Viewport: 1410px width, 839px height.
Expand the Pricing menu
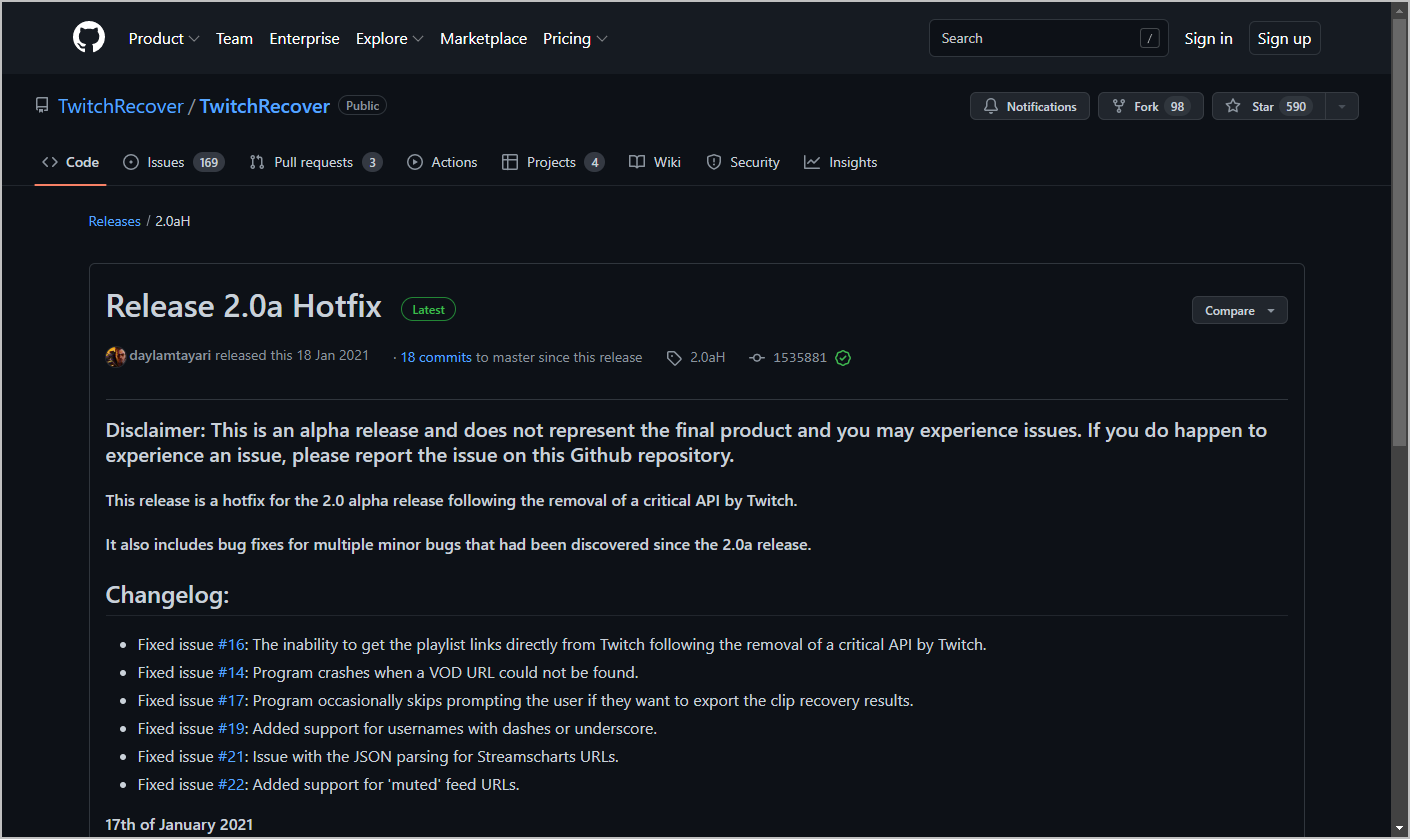575,39
